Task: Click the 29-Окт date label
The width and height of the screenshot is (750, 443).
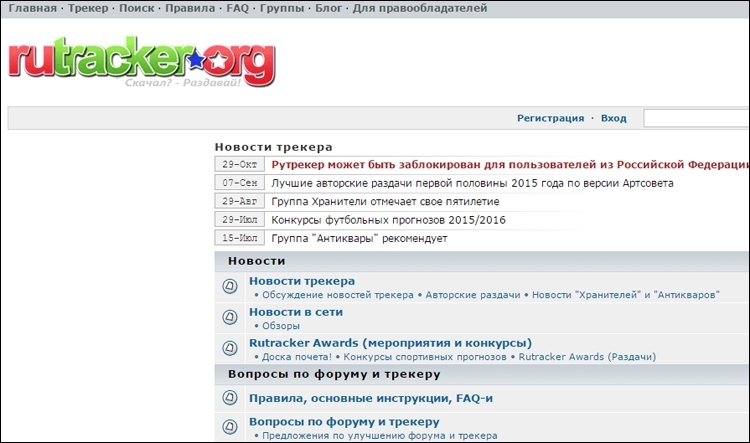Action: pos(240,164)
